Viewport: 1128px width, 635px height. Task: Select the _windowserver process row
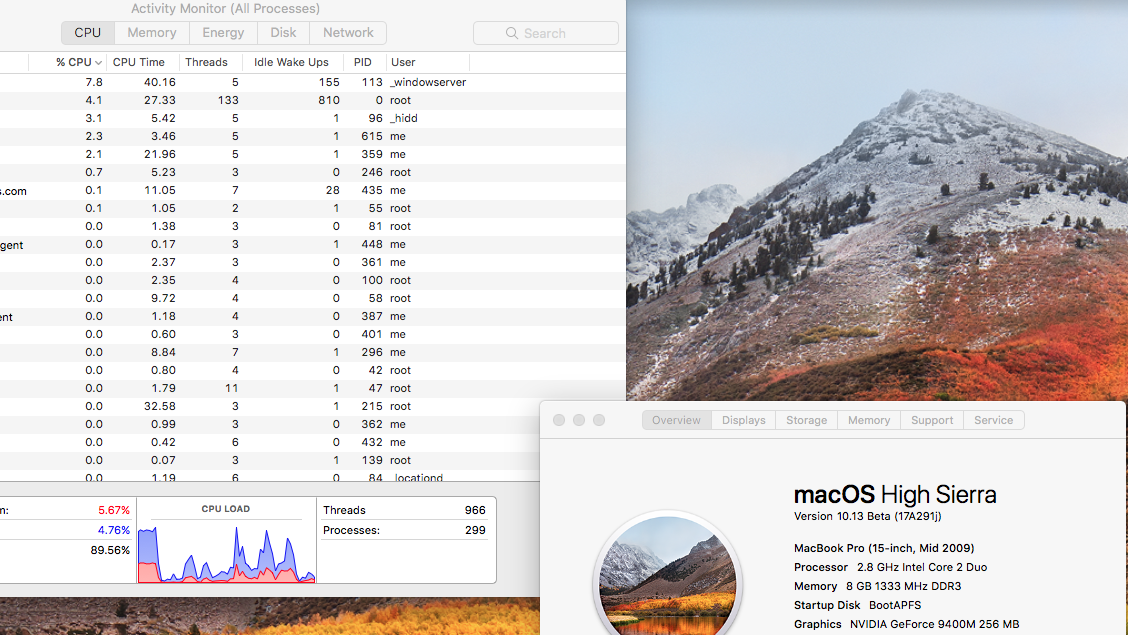coord(313,83)
